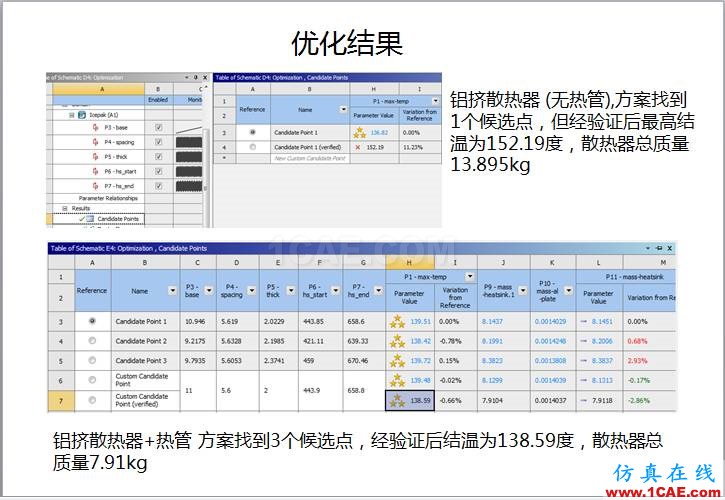Click arrow icon beside 8.1451 value
This screenshot has width=725, height=500.
pos(584,321)
